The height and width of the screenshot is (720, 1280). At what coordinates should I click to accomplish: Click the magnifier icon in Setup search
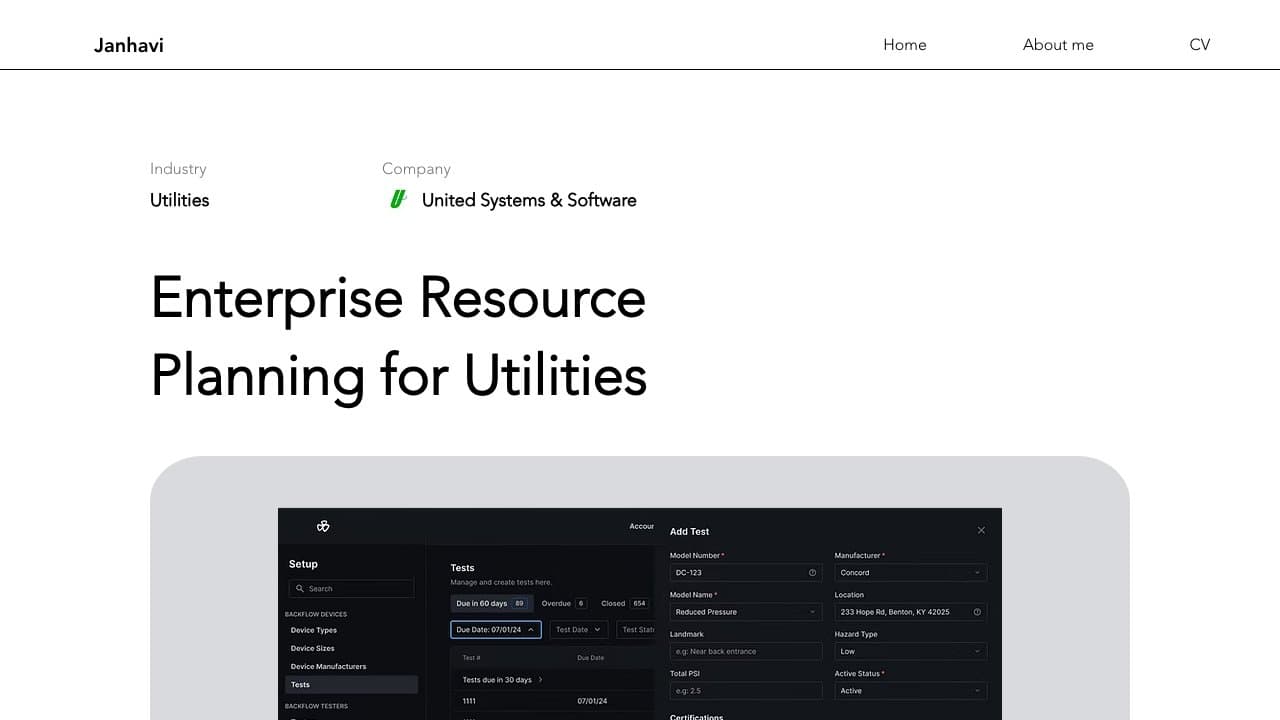click(x=300, y=589)
